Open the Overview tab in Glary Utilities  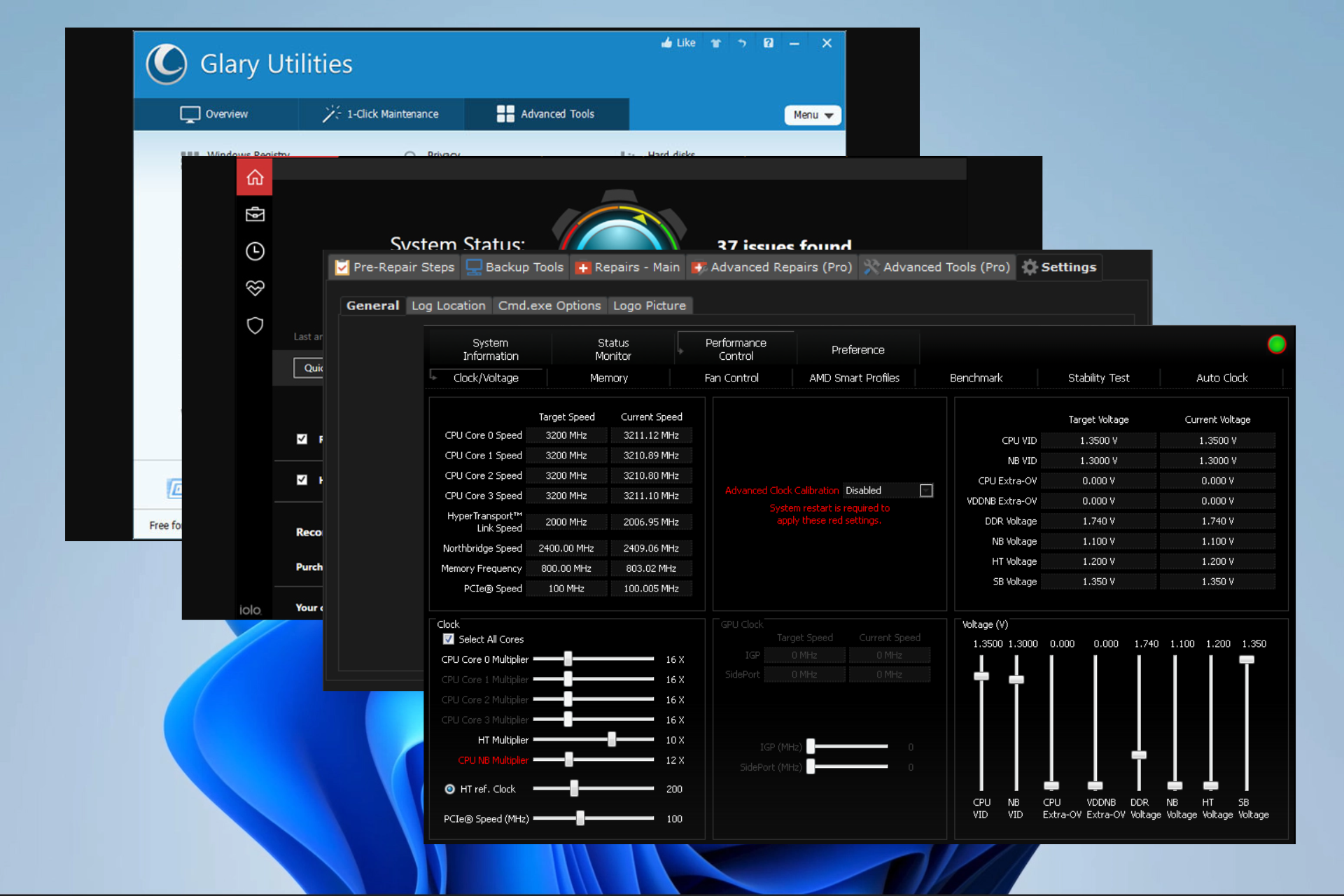tap(214, 114)
